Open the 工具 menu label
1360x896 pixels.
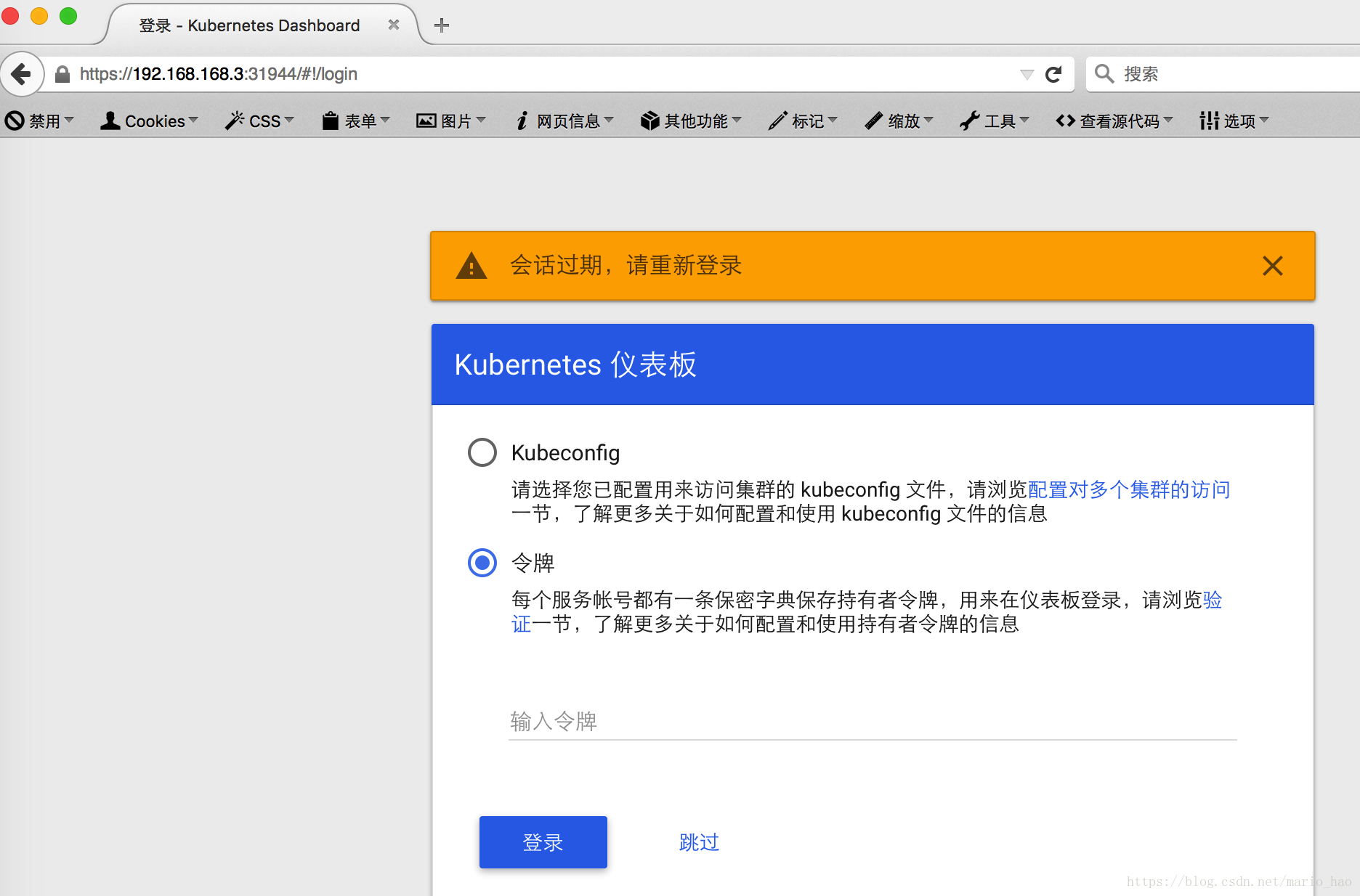(x=1000, y=121)
